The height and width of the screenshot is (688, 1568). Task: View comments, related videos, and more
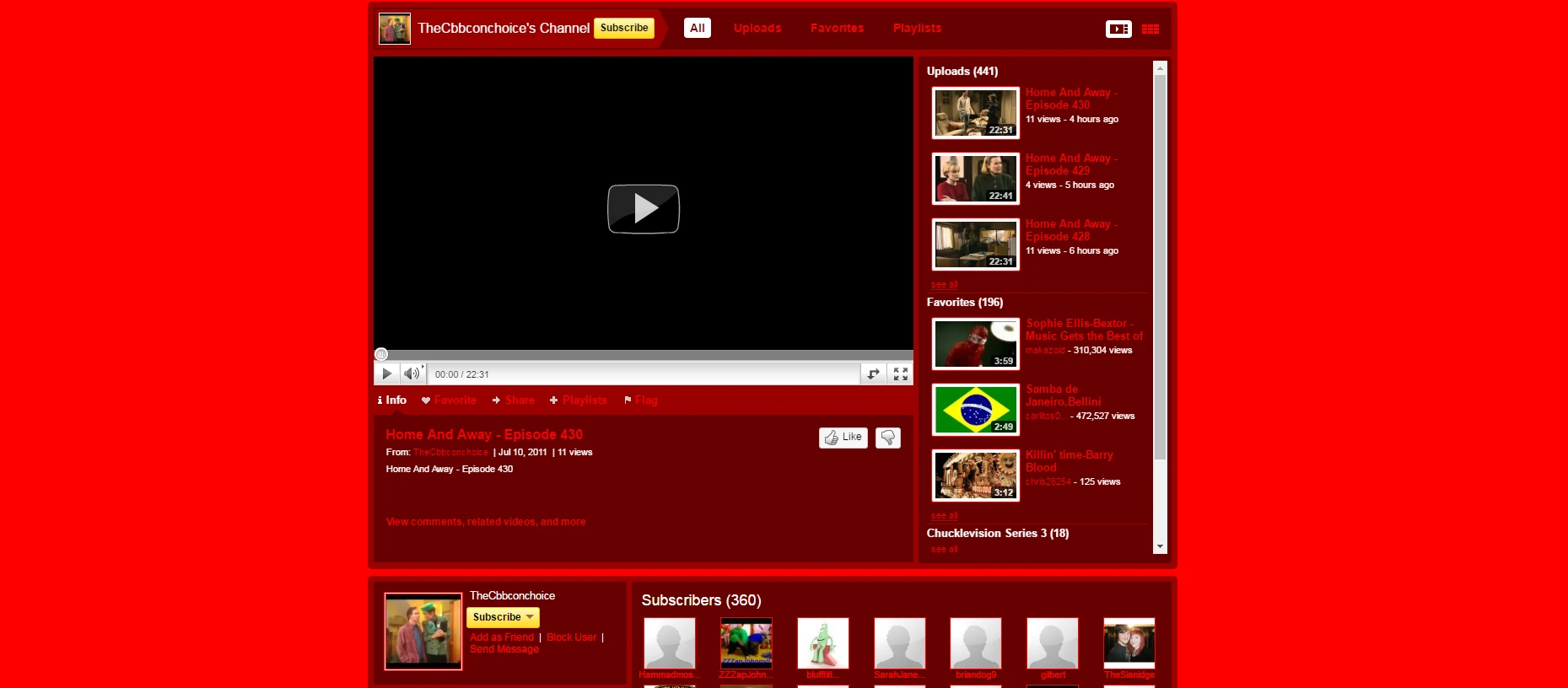pyautogui.click(x=486, y=522)
